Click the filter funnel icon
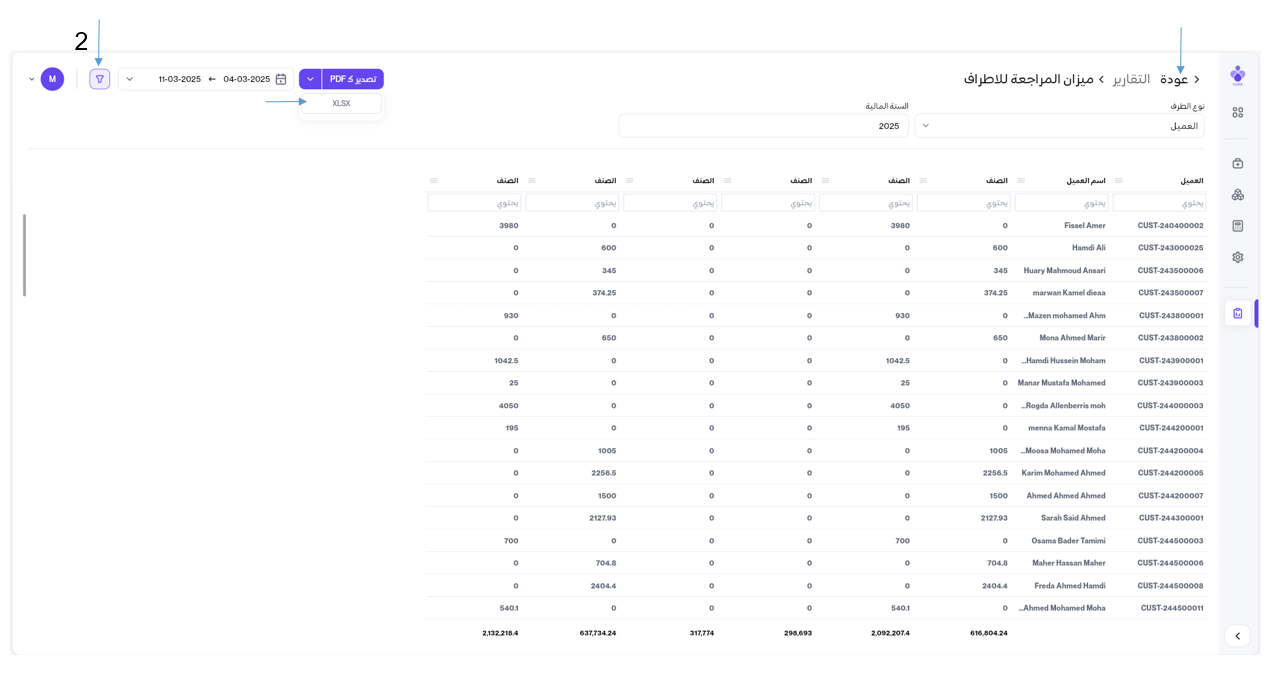This screenshot has width=1281, height=677. 100,79
